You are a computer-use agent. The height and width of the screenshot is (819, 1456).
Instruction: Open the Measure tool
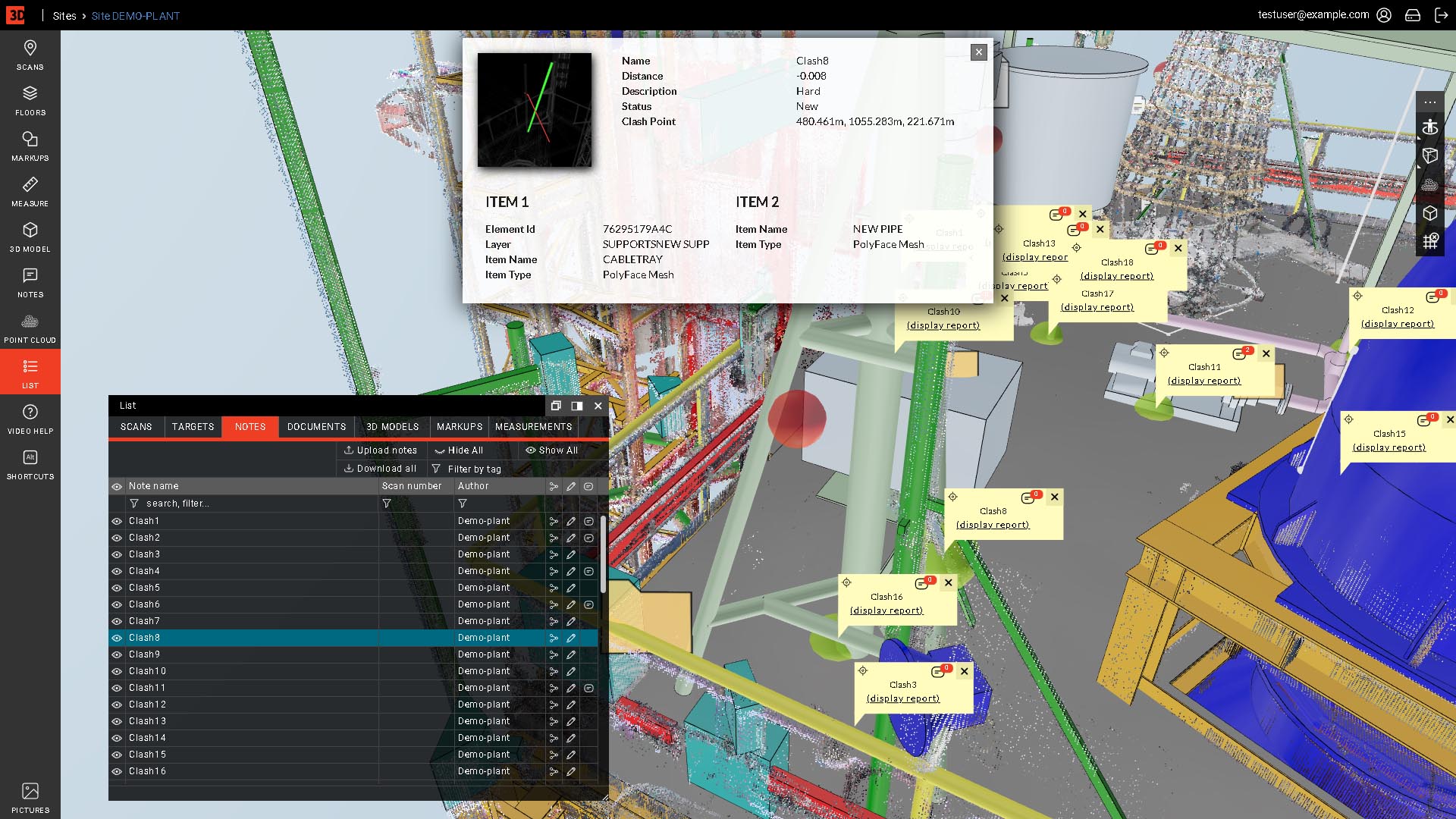pos(30,191)
